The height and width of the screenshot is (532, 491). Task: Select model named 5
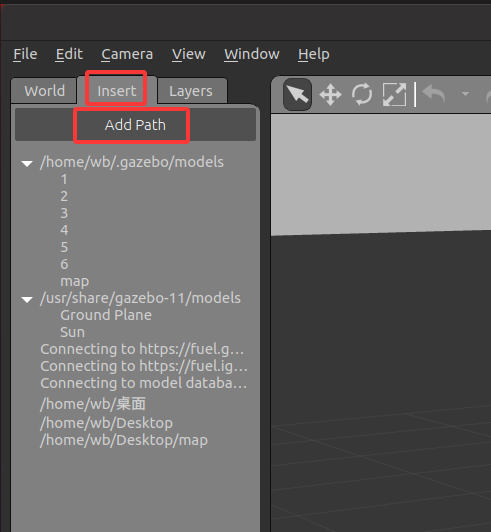(x=64, y=247)
